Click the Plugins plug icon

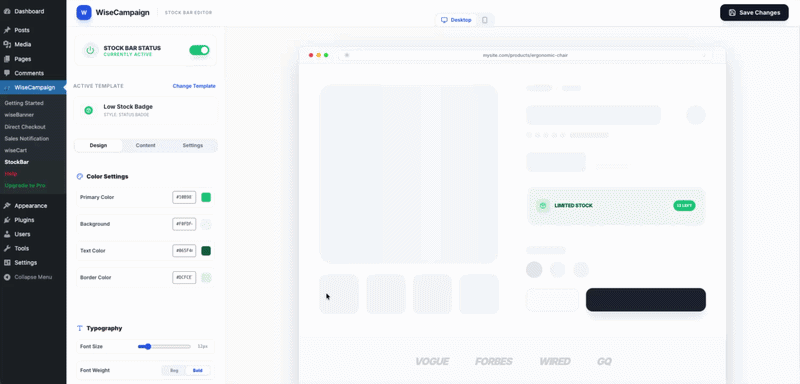pos(7,220)
